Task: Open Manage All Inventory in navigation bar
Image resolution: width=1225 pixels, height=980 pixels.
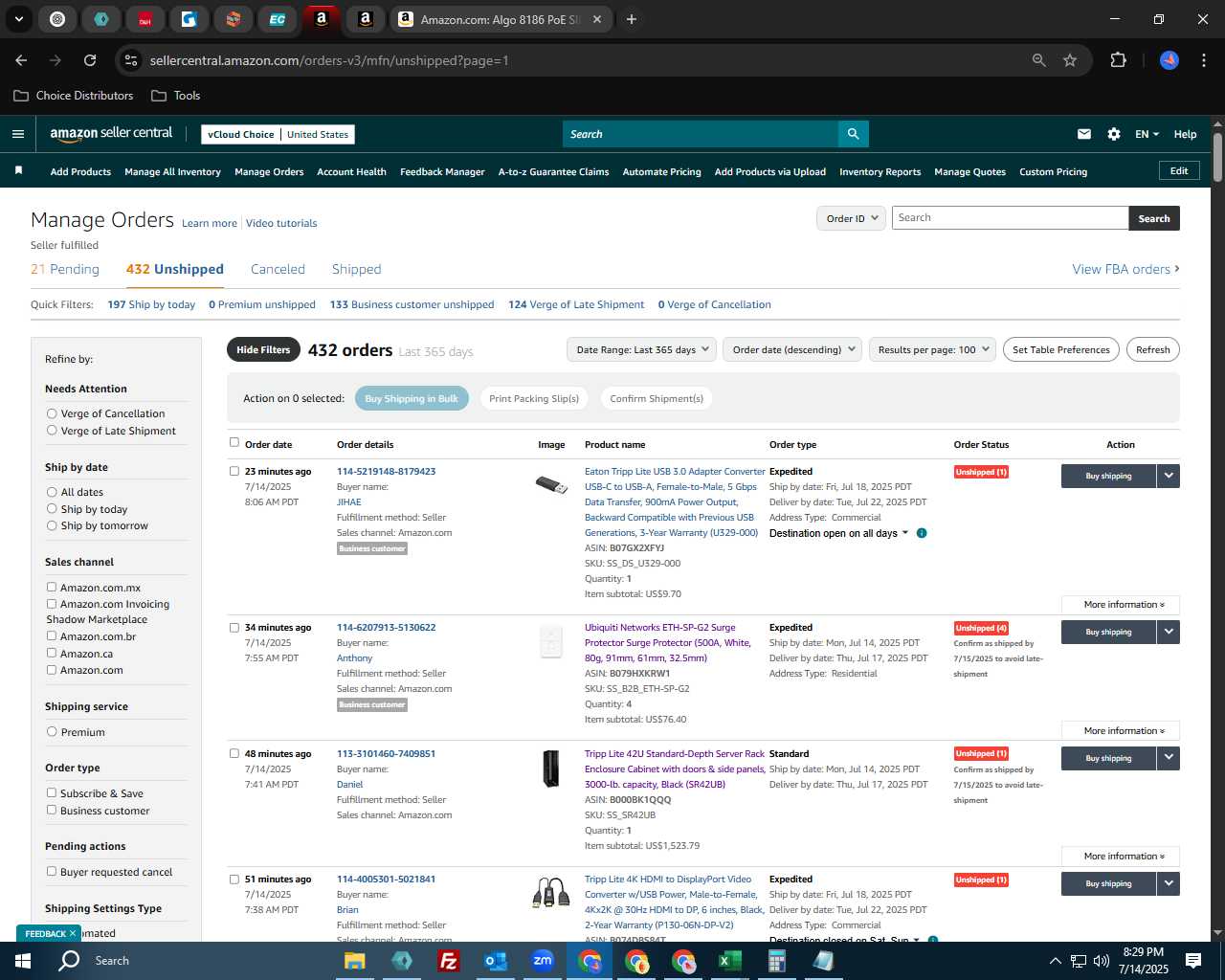Action: coord(172,171)
